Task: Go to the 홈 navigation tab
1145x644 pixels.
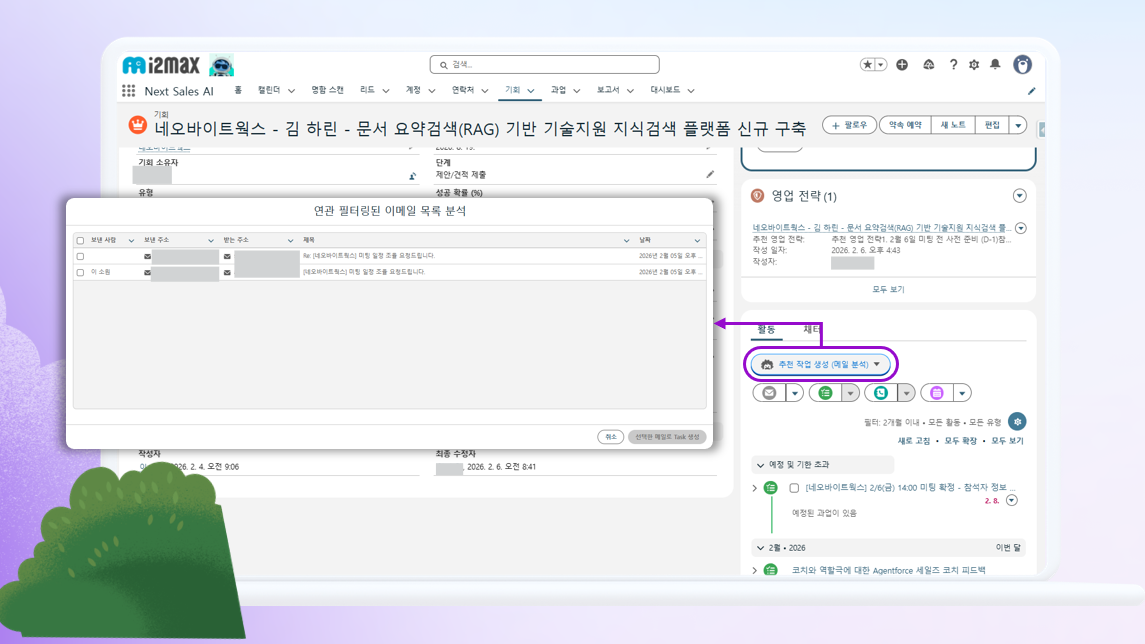Action: click(238, 90)
